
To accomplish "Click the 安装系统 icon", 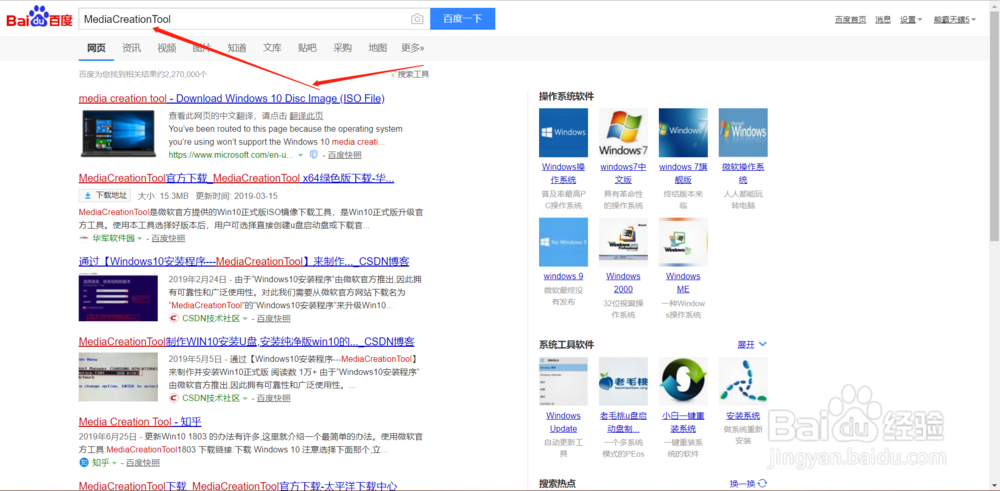I will click(x=743, y=381).
